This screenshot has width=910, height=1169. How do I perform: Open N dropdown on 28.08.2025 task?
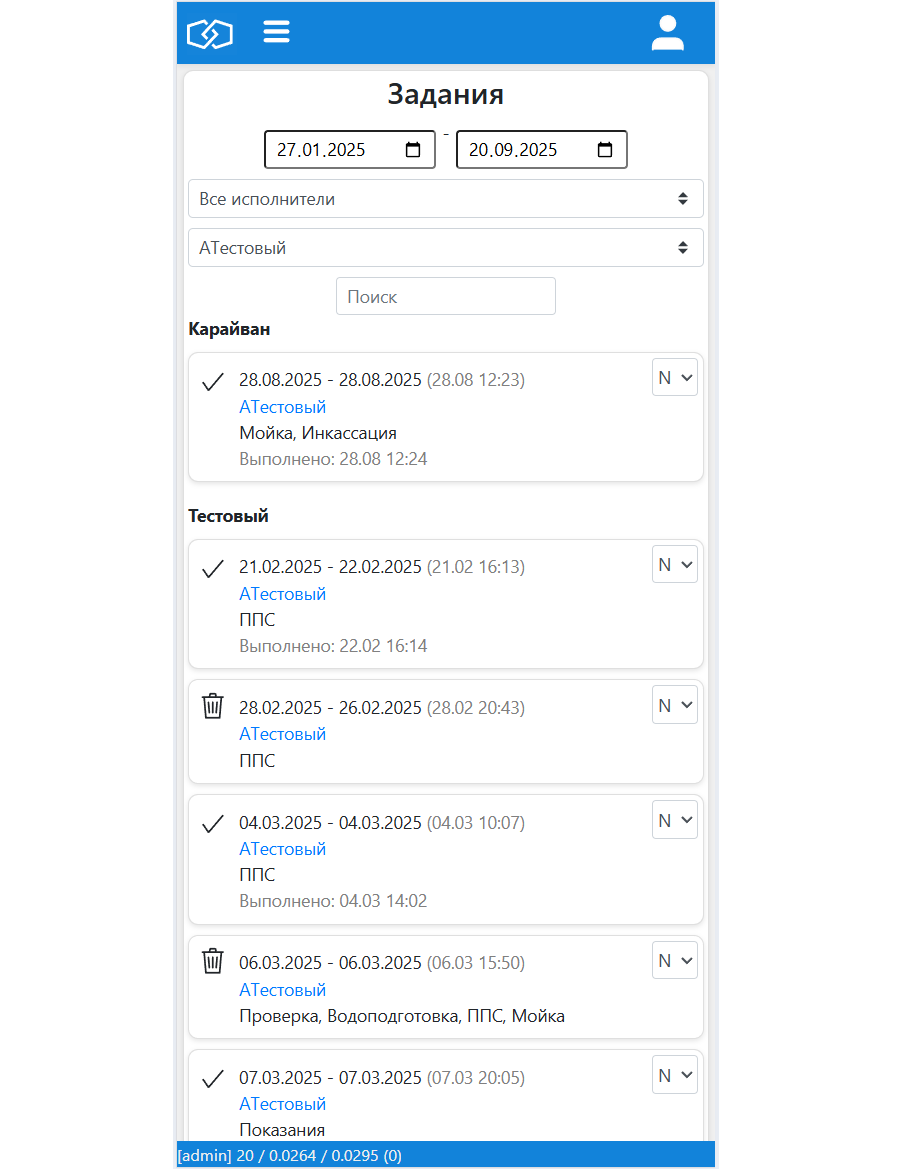click(675, 378)
